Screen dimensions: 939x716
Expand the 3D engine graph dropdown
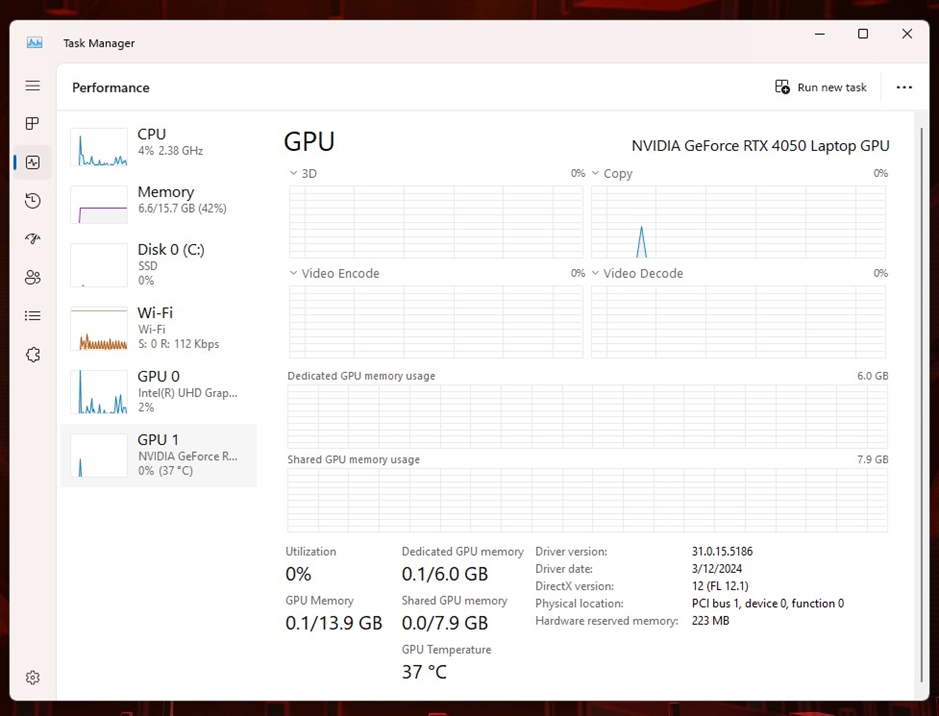tap(303, 174)
